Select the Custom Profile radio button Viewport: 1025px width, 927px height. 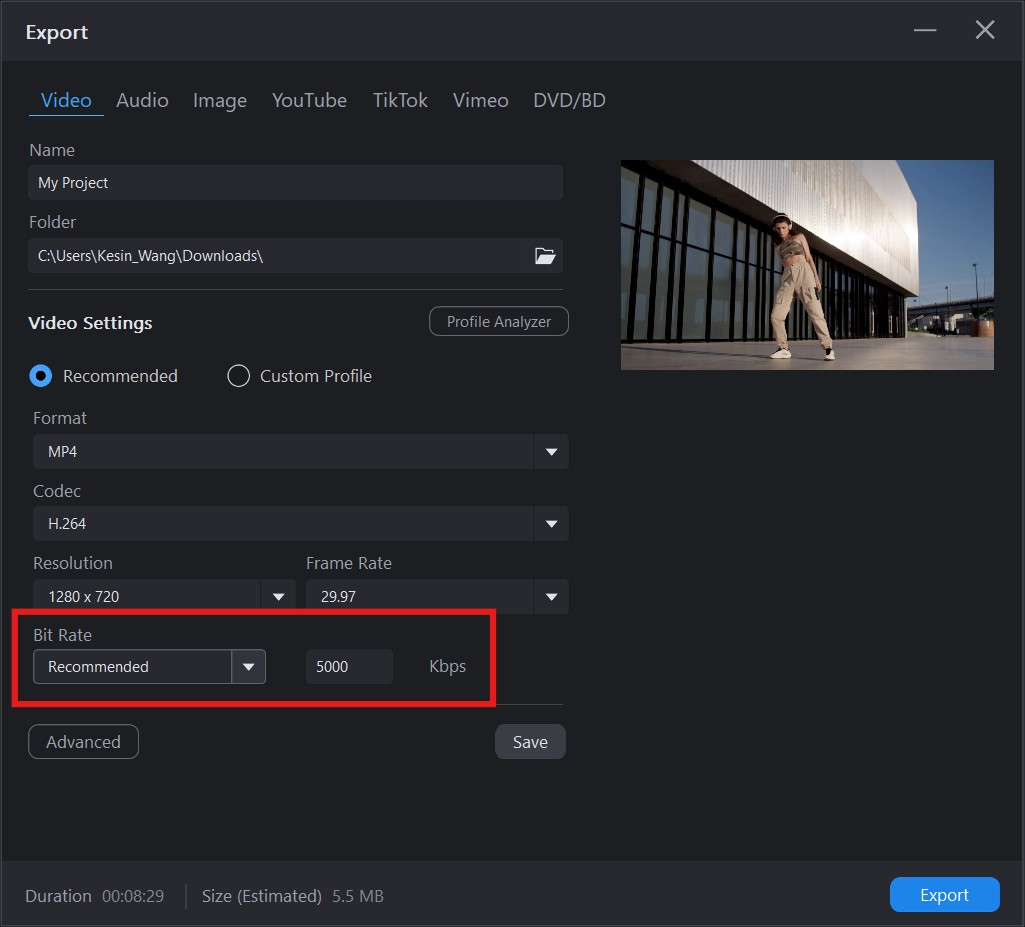point(238,376)
